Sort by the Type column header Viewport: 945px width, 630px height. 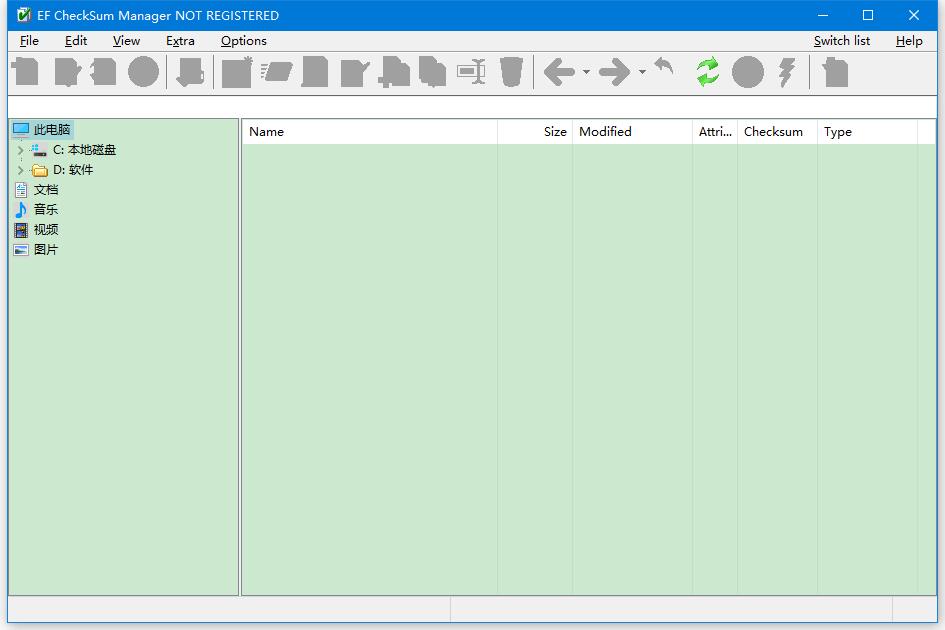click(868, 132)
